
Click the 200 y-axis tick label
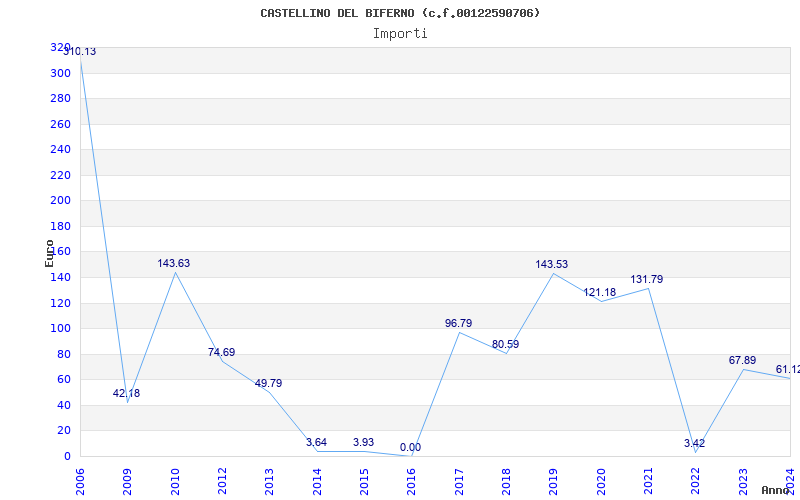tap(60, 201)
